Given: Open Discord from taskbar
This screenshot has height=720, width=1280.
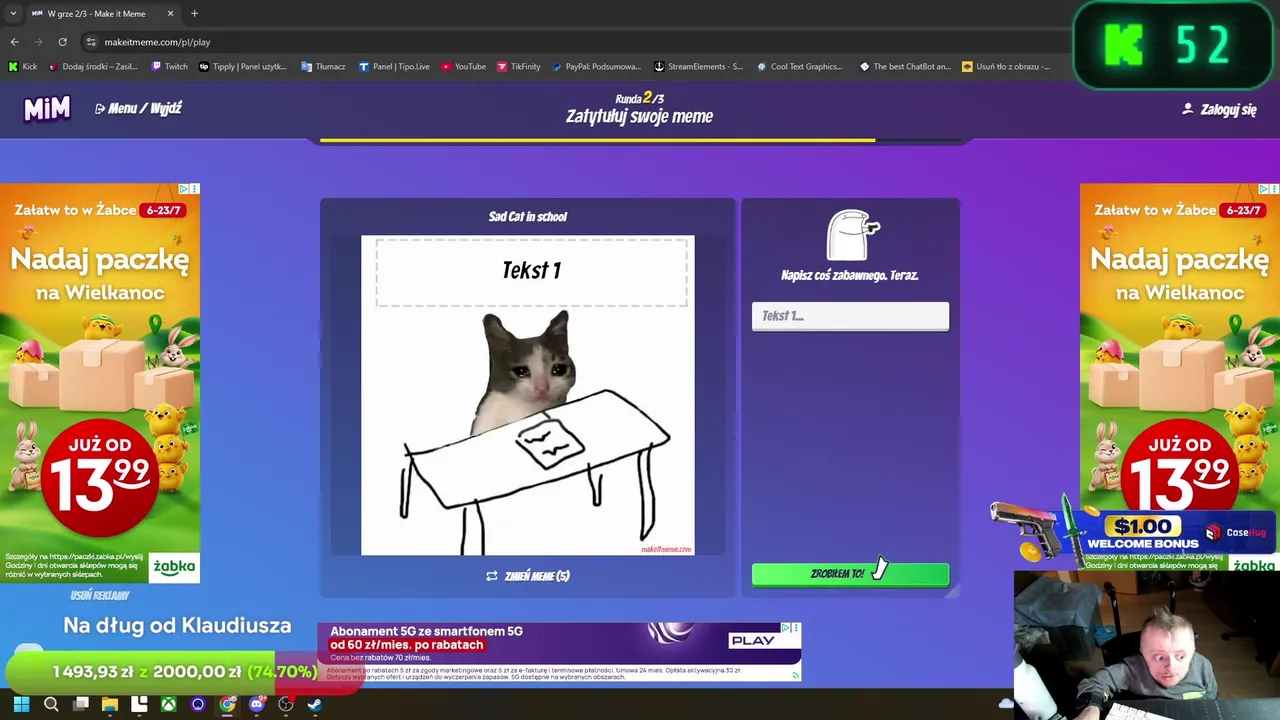Looking at the screenshot, I should click(256, 704).
